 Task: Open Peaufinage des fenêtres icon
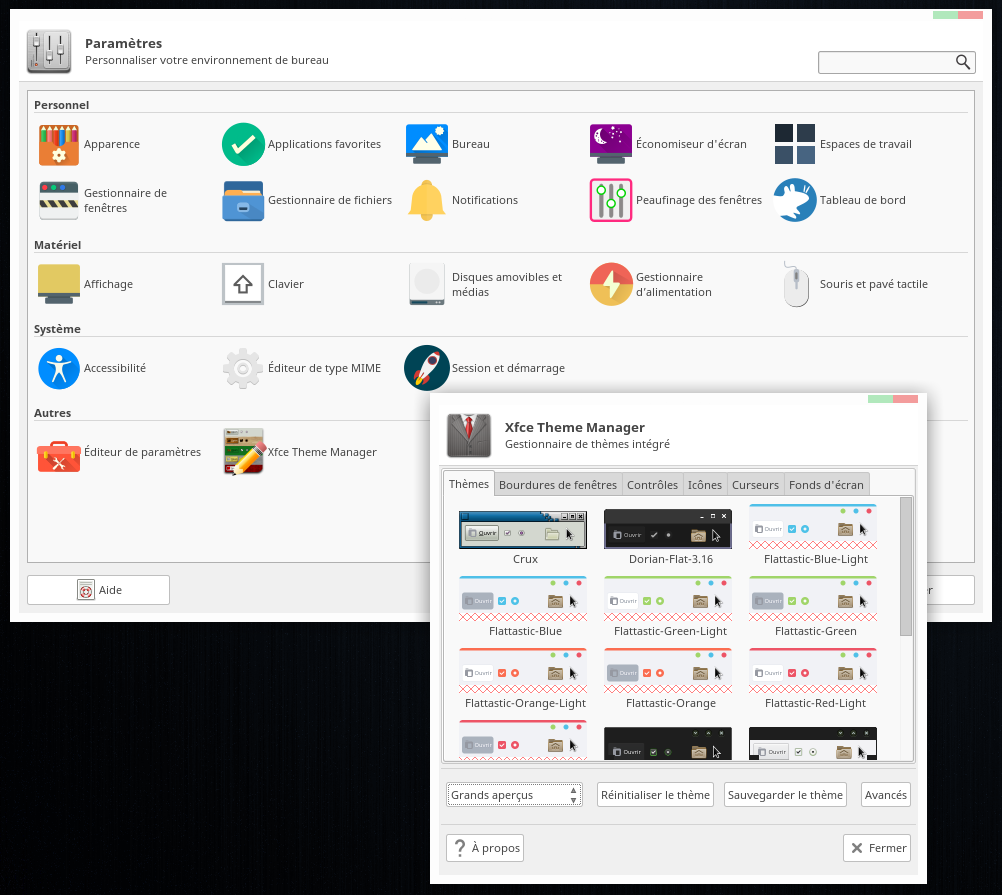pos(611,201)
